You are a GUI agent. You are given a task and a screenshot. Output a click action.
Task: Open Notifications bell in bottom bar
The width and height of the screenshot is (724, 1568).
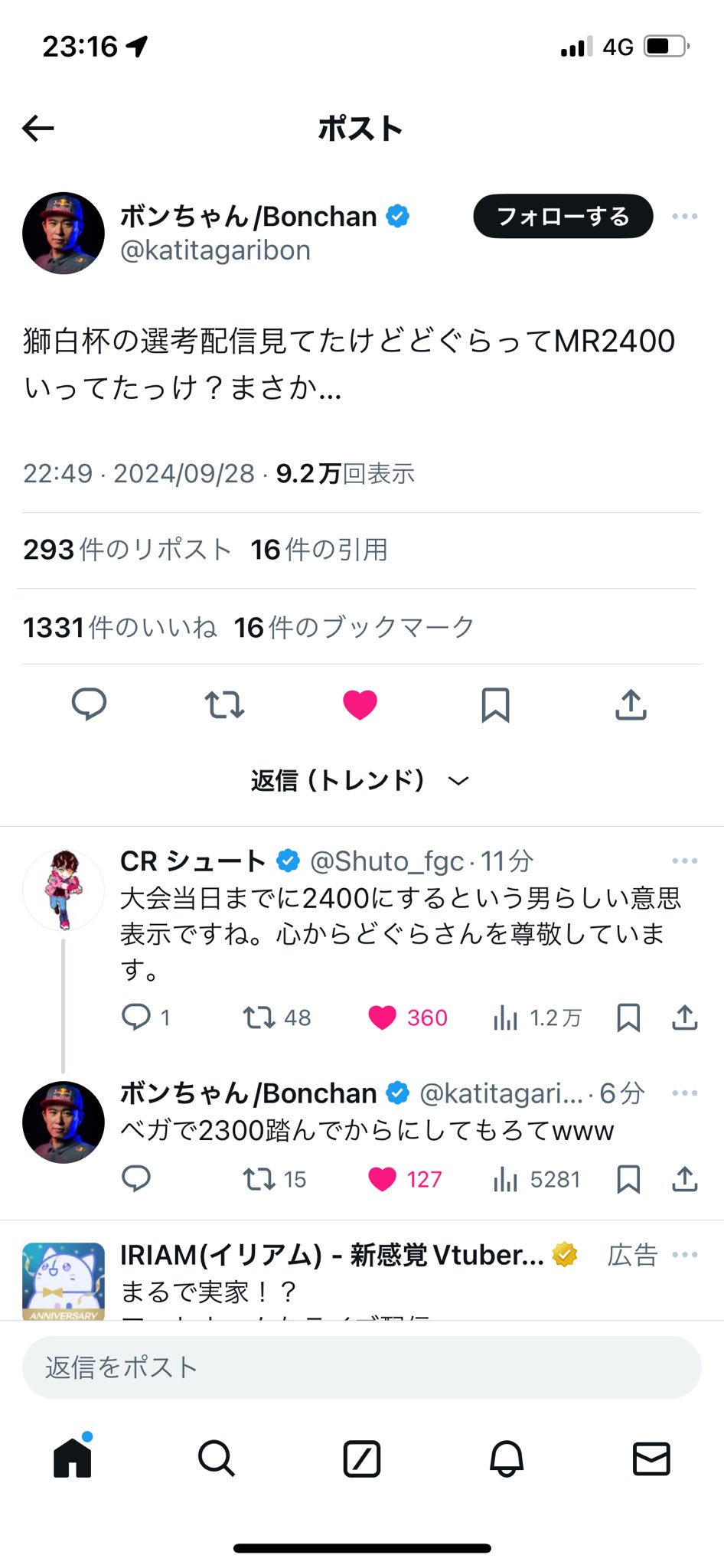click(506, 1459)
